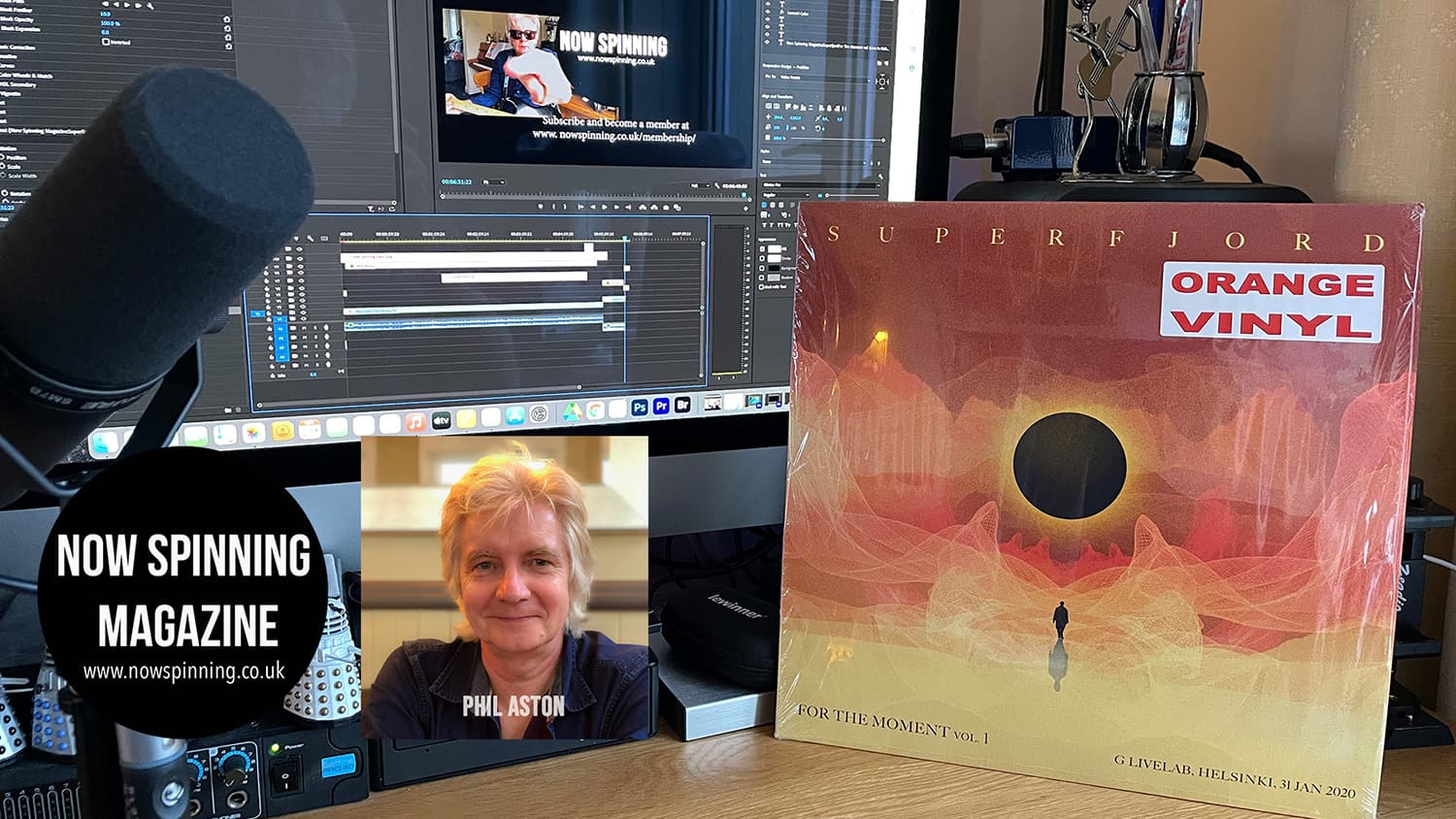Open the Apple TV app in Dock
The width and height of the screenshot is (1456, 819).
point(441,420)
